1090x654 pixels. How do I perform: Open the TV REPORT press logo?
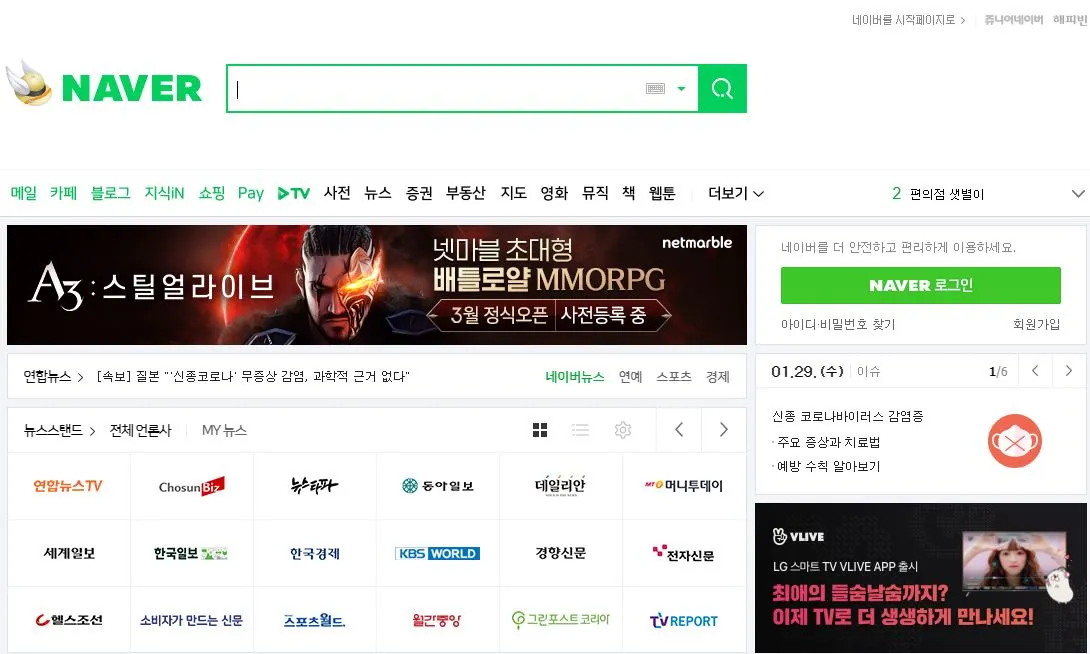[684, 620]
